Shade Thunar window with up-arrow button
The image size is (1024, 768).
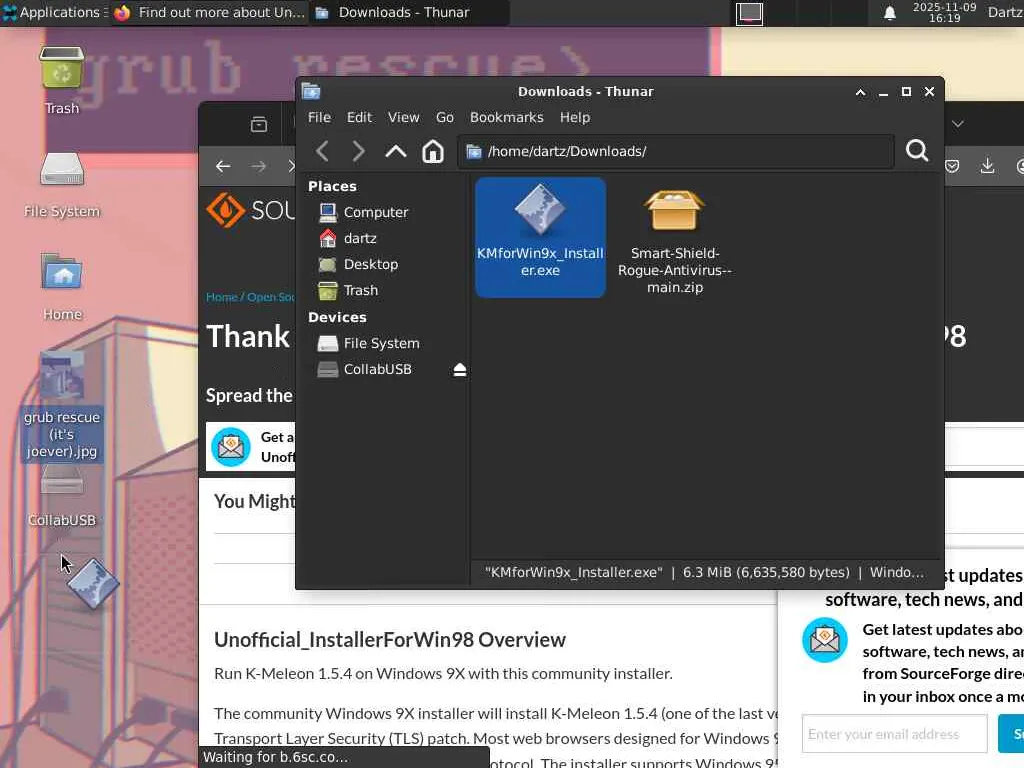(861, 92)
